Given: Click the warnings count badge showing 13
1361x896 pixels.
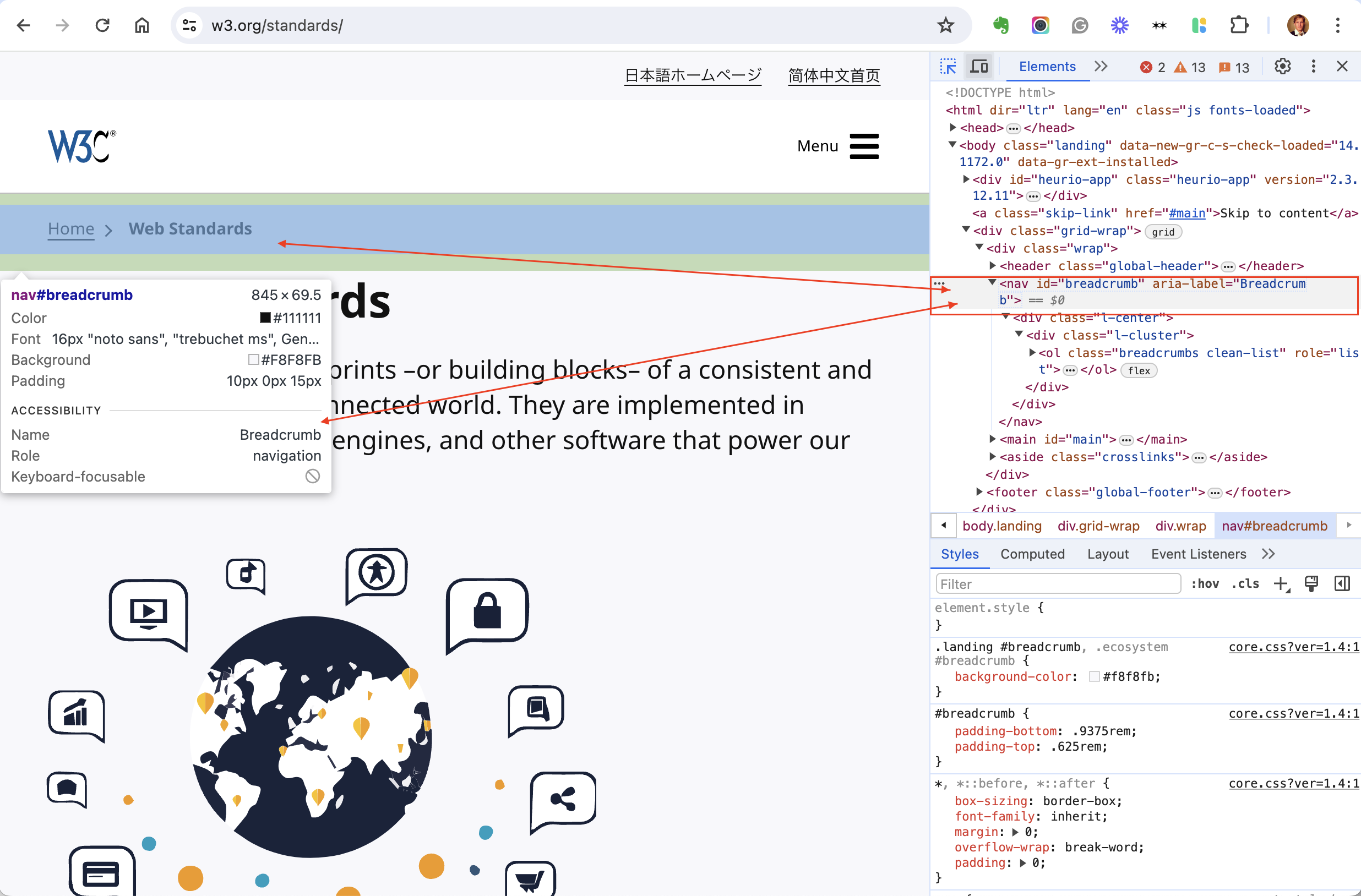Looking at the screenshot, I should tap(1189, 68).
